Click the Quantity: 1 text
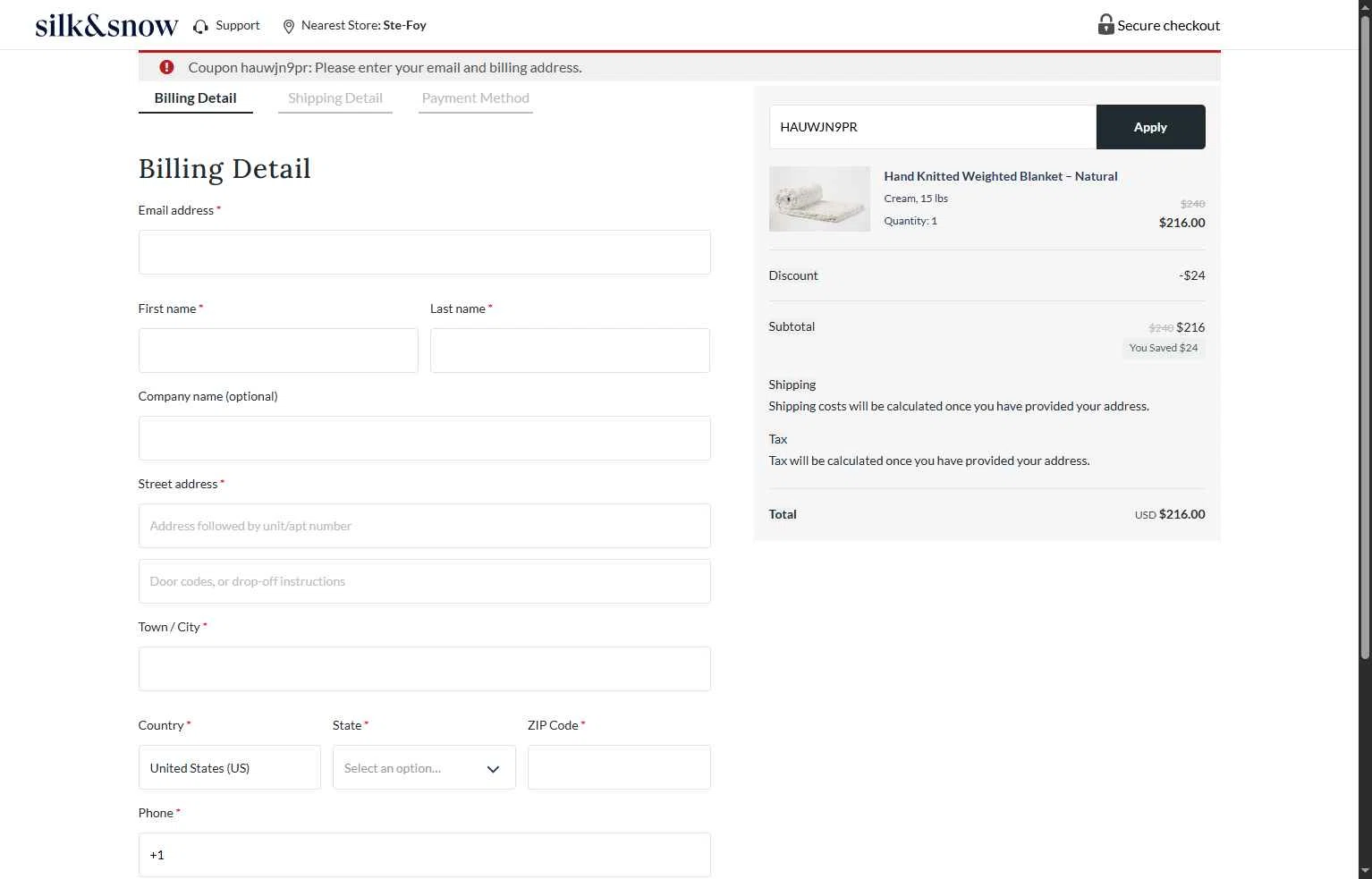 910,221
